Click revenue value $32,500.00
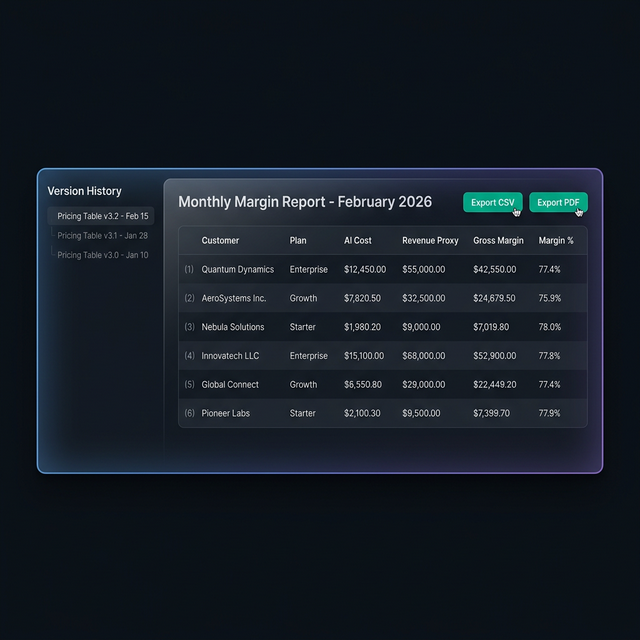640x640 pixels. coord(424,298)
